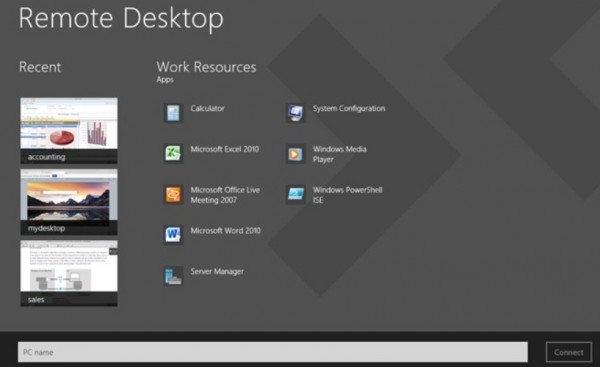Open the Calculator app icon

173,113
